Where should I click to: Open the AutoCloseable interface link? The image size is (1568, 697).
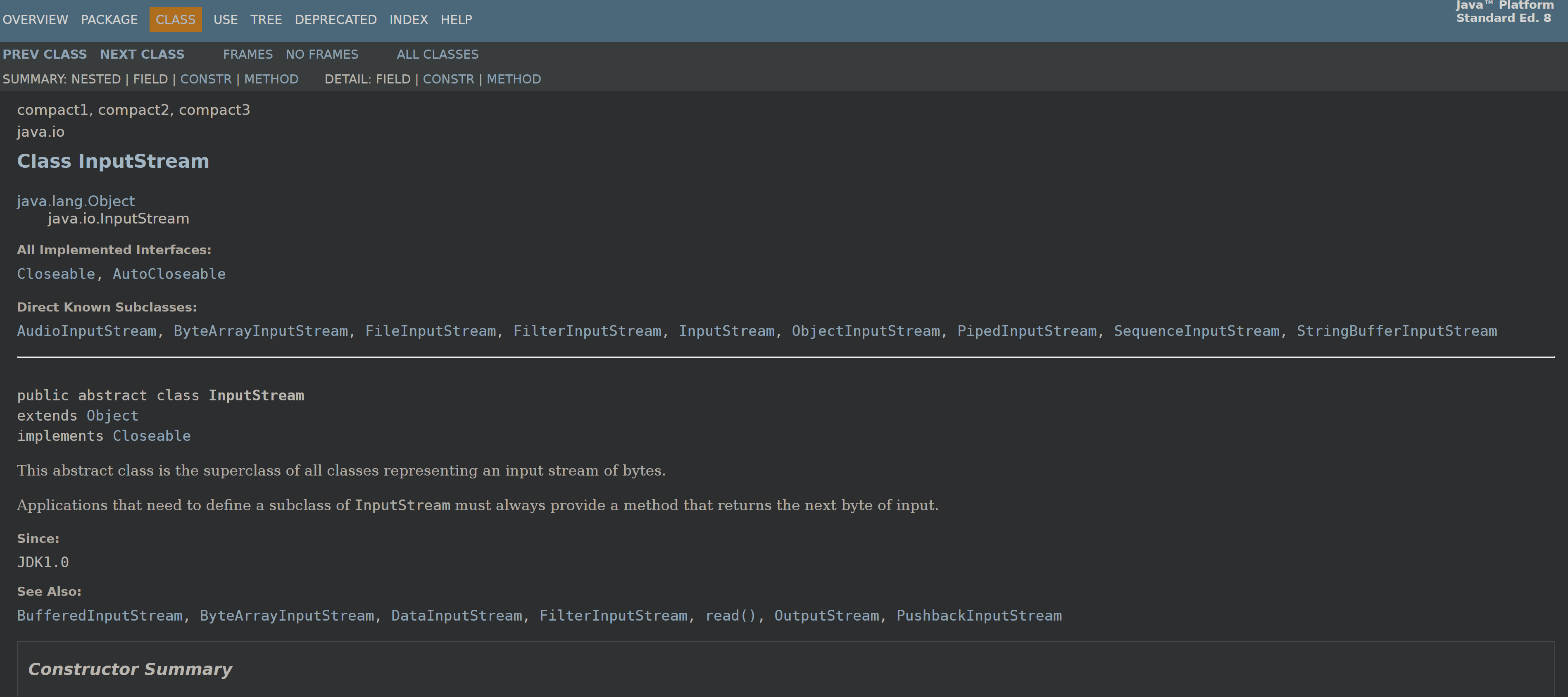(169, 274)
